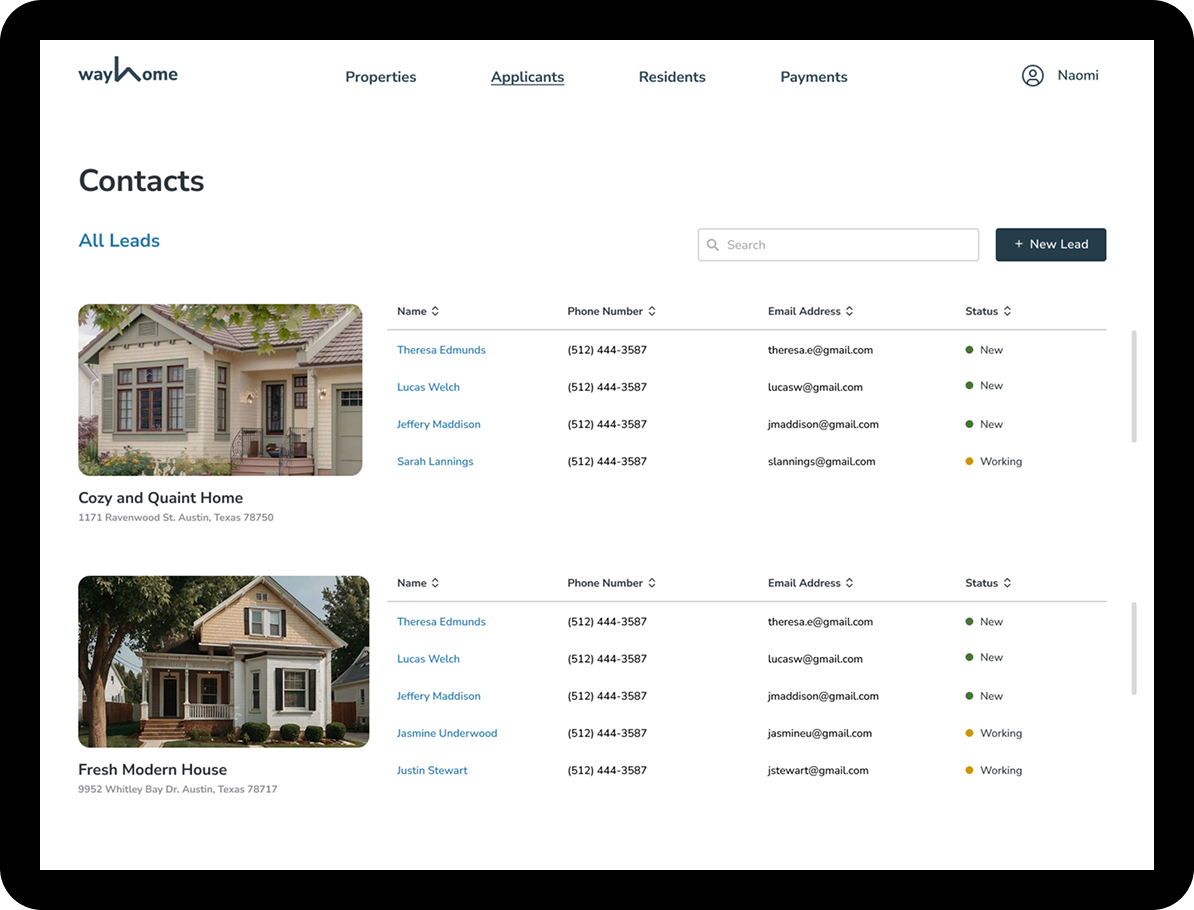This screenshot has width=1194, height=910.
Task: Go to the Payments page
Action: pyautogui.click(x=813, y=76)
